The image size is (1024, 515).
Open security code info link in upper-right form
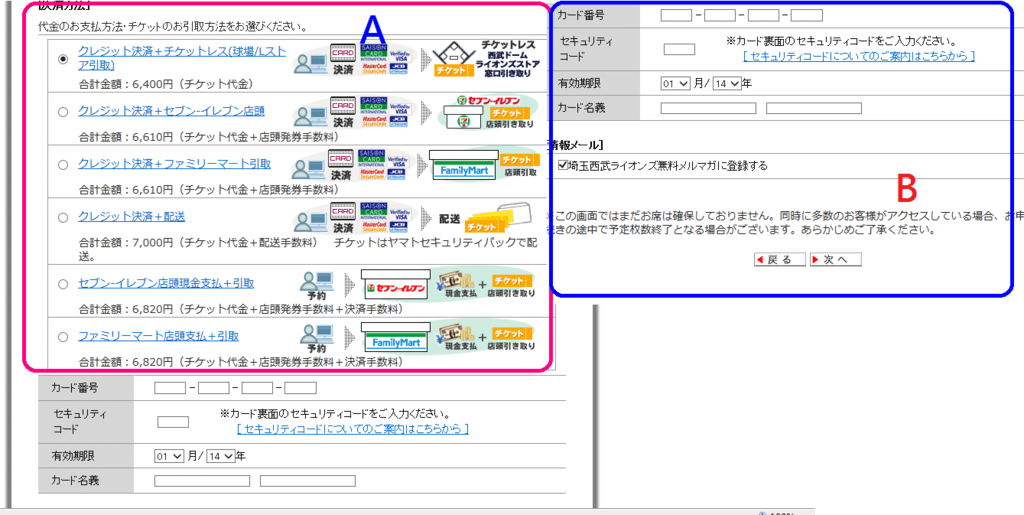point(859,57)
